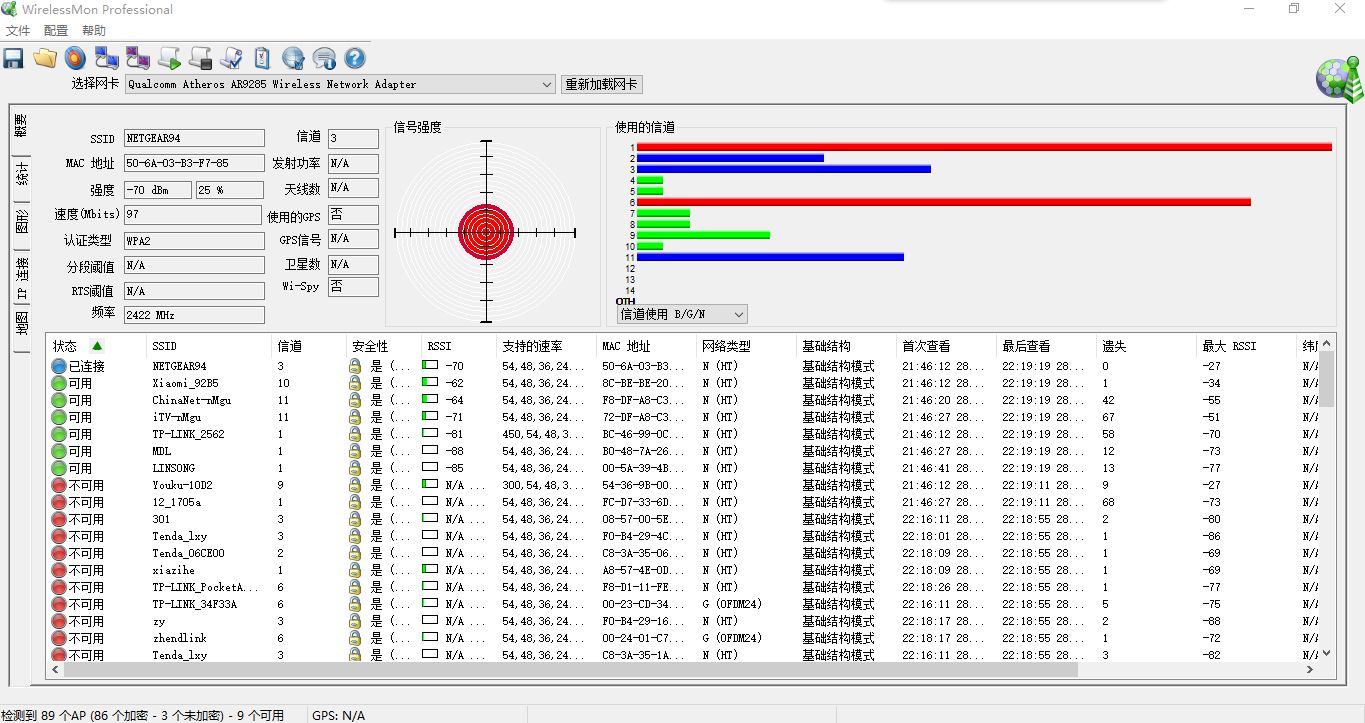The image size is (1365, 723).
Task: Click the disconnect computers icon with red X
Action: click(138, 58)
